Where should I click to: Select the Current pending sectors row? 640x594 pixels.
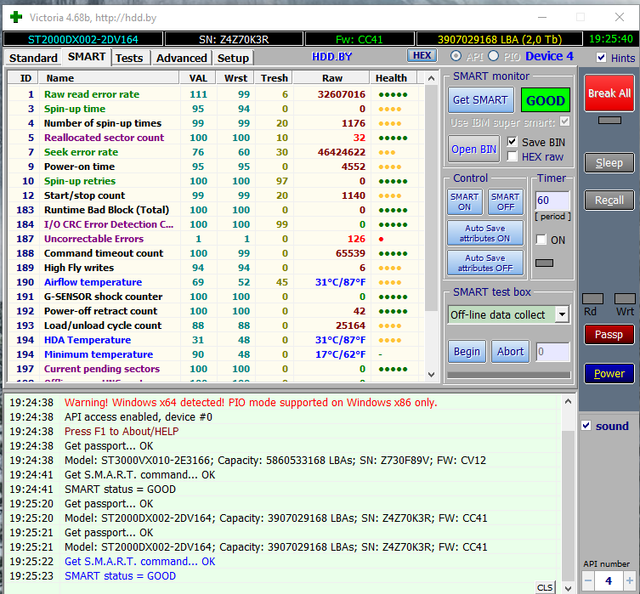[215, 369]
